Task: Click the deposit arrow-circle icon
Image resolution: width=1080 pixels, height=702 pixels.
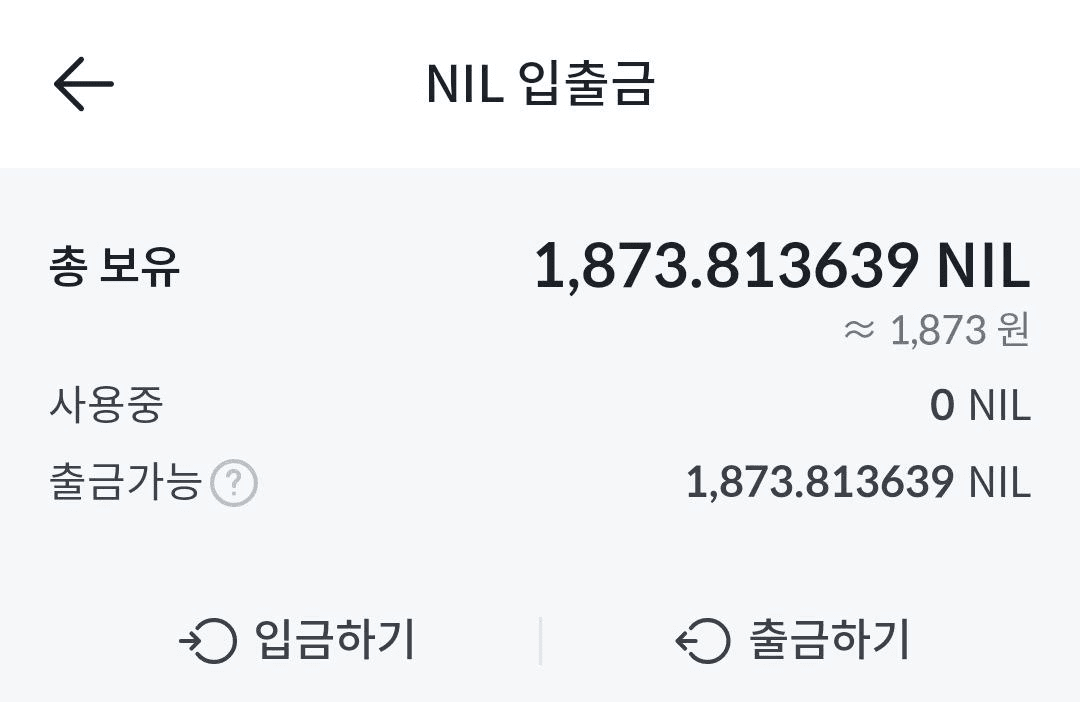Action: point(208,641)
